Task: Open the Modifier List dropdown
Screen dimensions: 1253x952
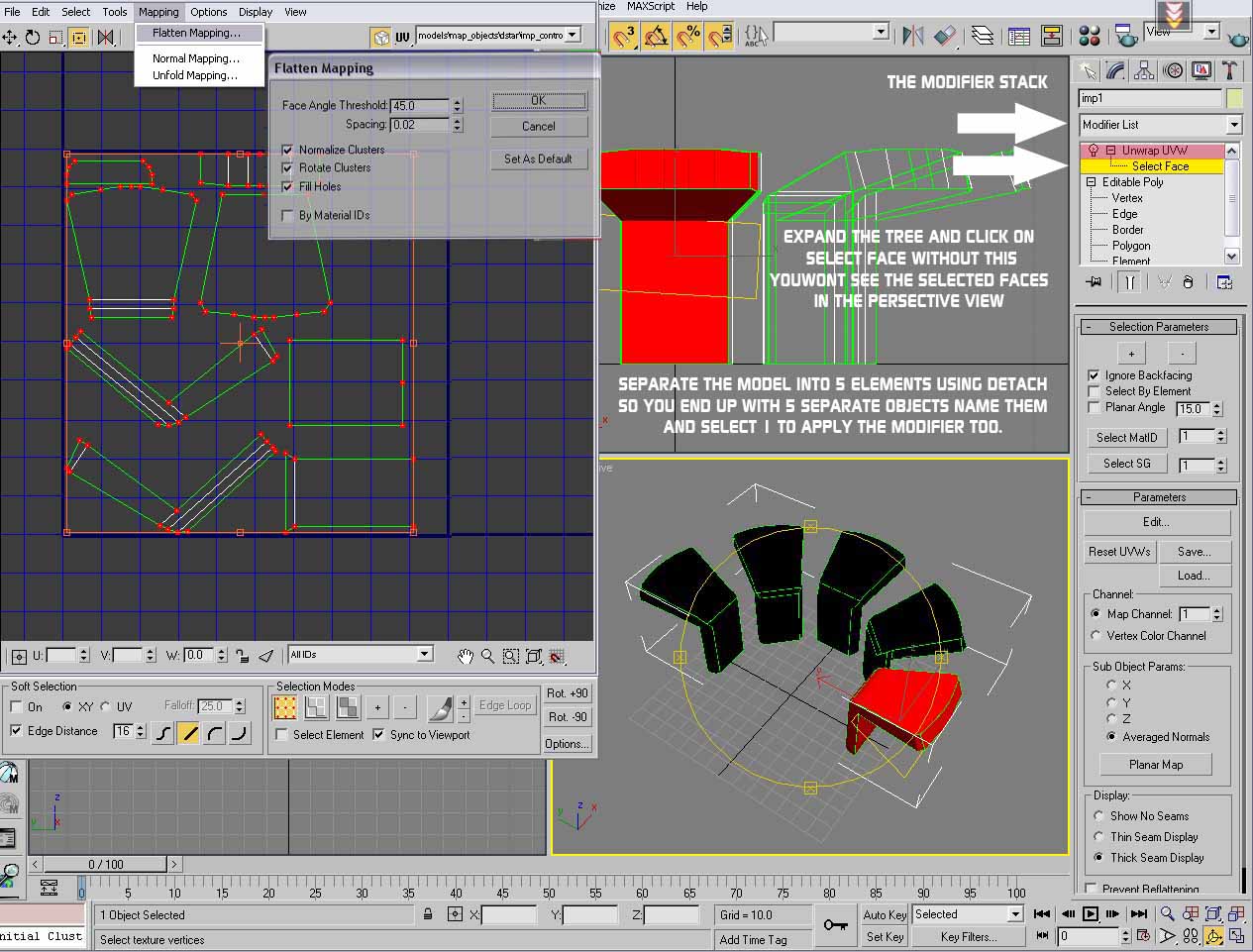Action: click(x=1233, y=125)
